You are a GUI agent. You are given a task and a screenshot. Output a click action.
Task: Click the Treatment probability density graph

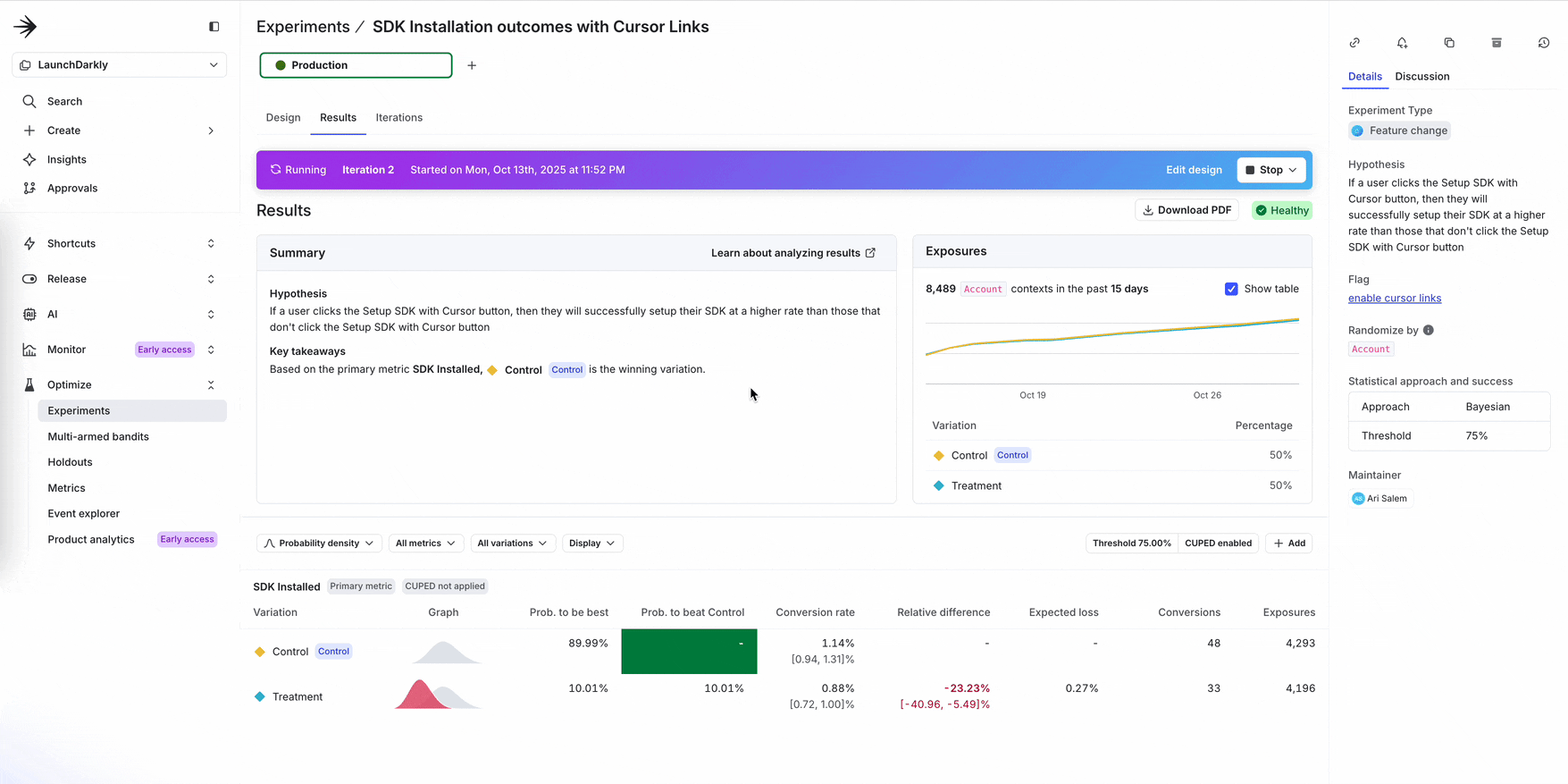pos(438,695)
